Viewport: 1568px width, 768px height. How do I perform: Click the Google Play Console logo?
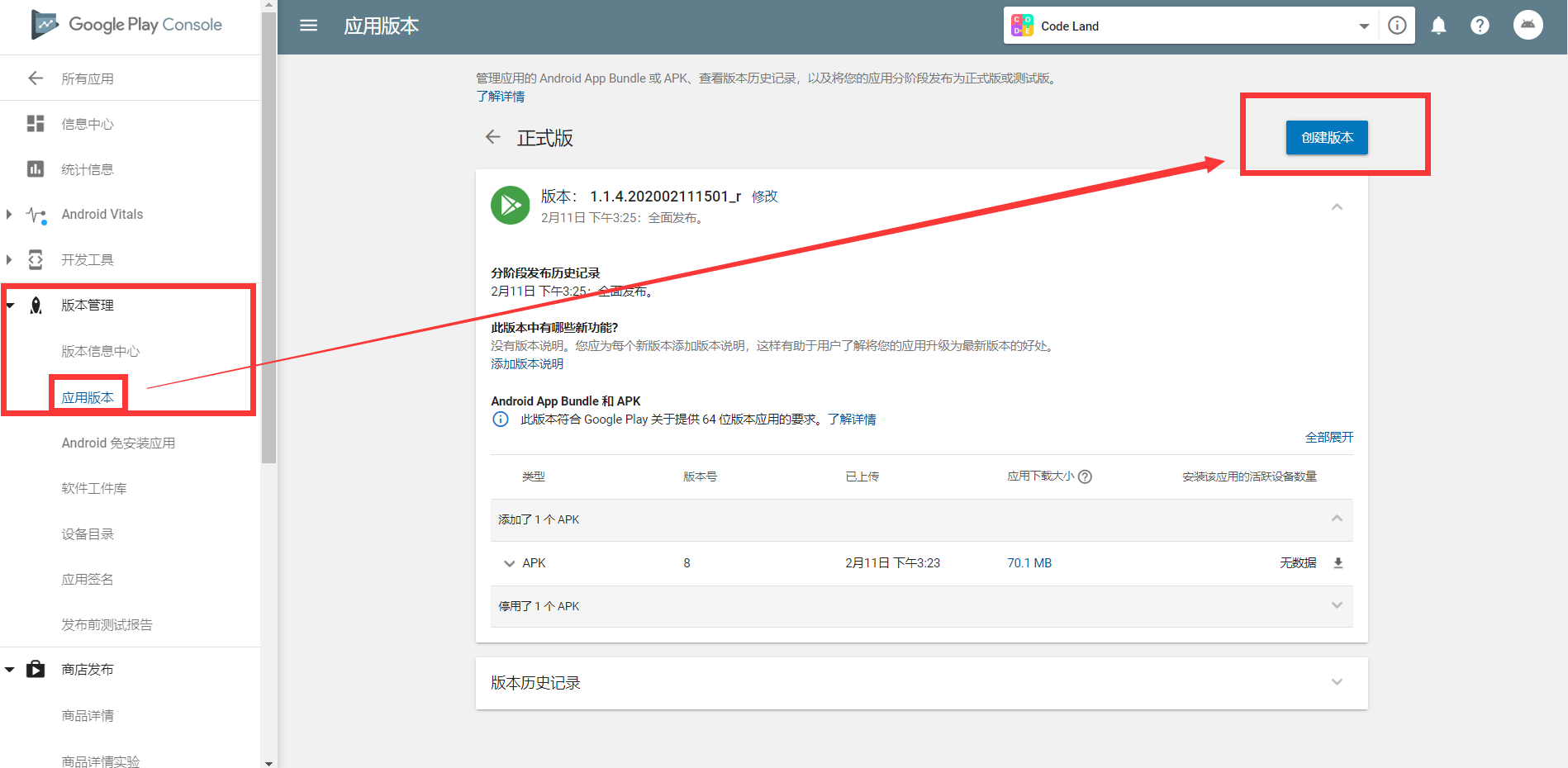point(126,25)
